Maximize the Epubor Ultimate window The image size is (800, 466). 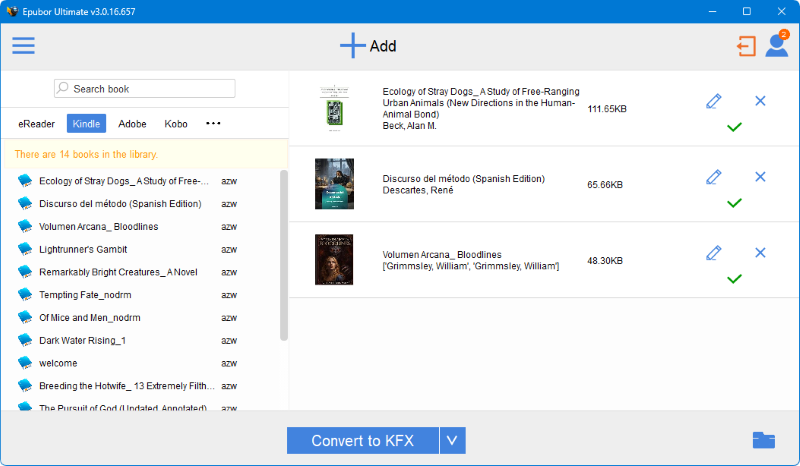[746, 11]
